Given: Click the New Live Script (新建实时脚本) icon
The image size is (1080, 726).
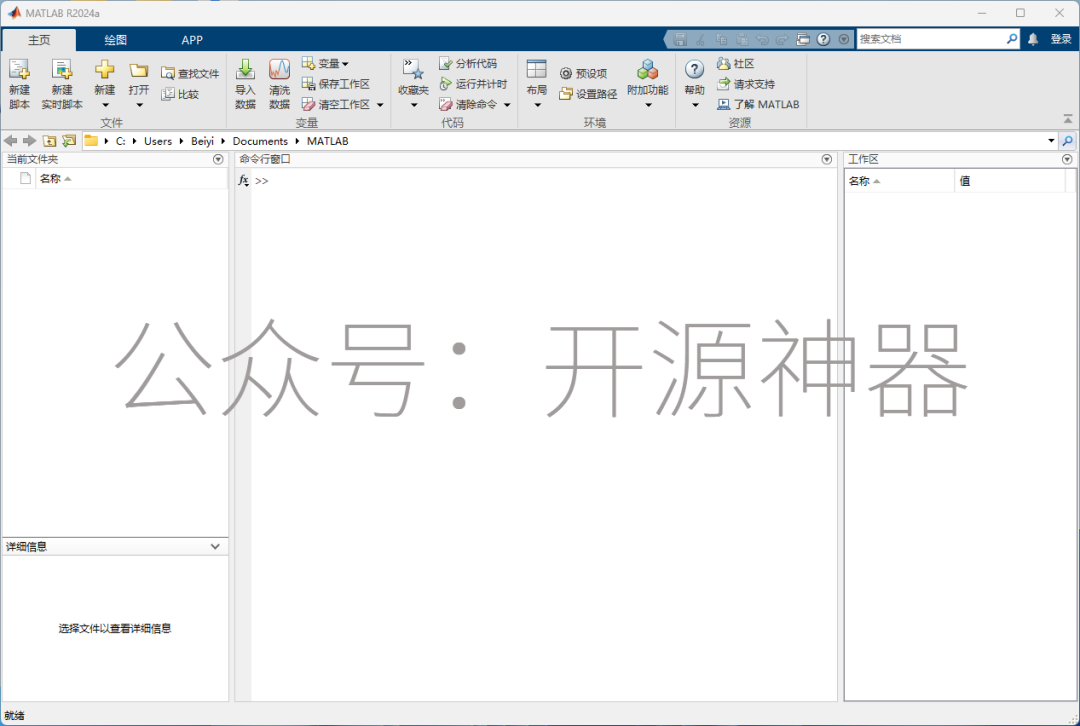Looking at the screenshot, I should point(62,70).
